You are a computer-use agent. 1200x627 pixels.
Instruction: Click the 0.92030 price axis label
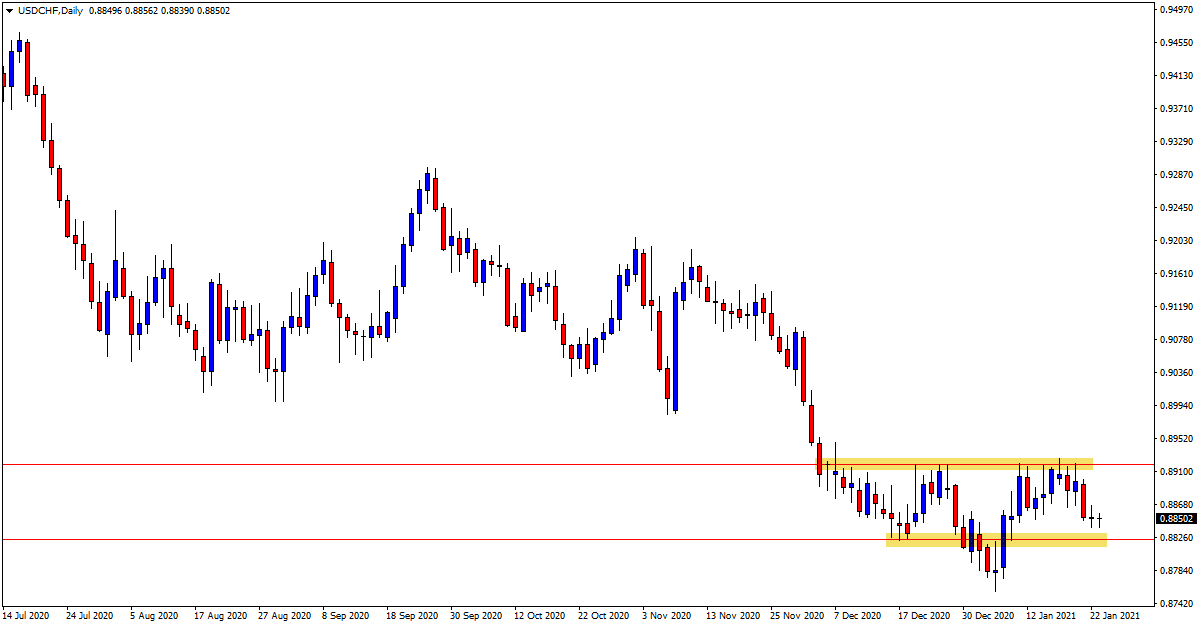point(1176,241)
